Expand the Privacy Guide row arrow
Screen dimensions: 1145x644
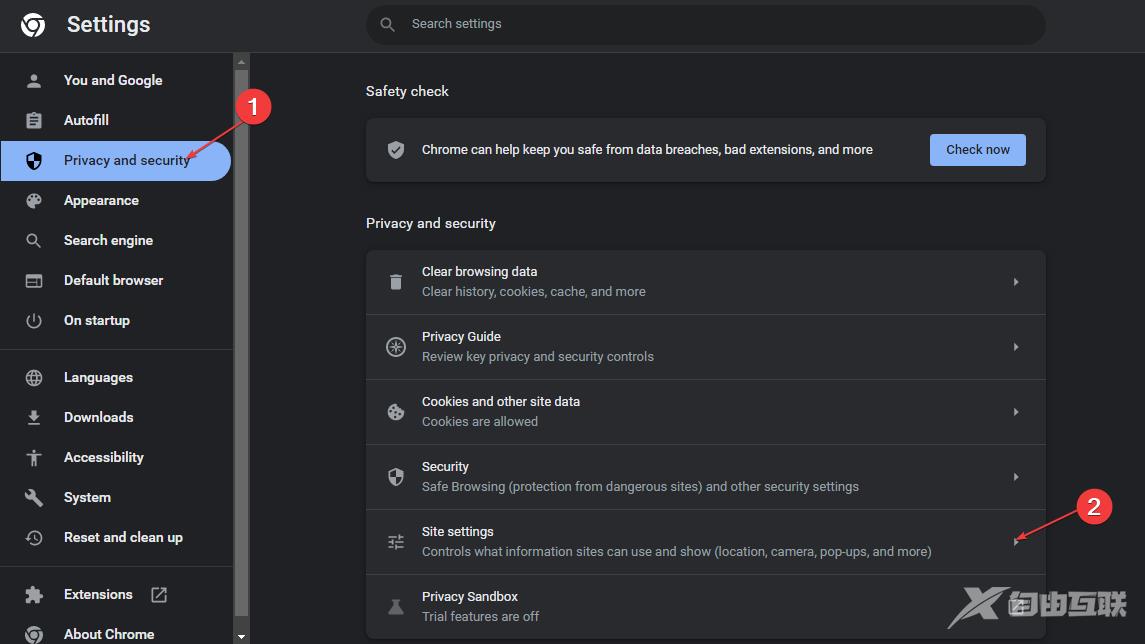coord(1016,347)
